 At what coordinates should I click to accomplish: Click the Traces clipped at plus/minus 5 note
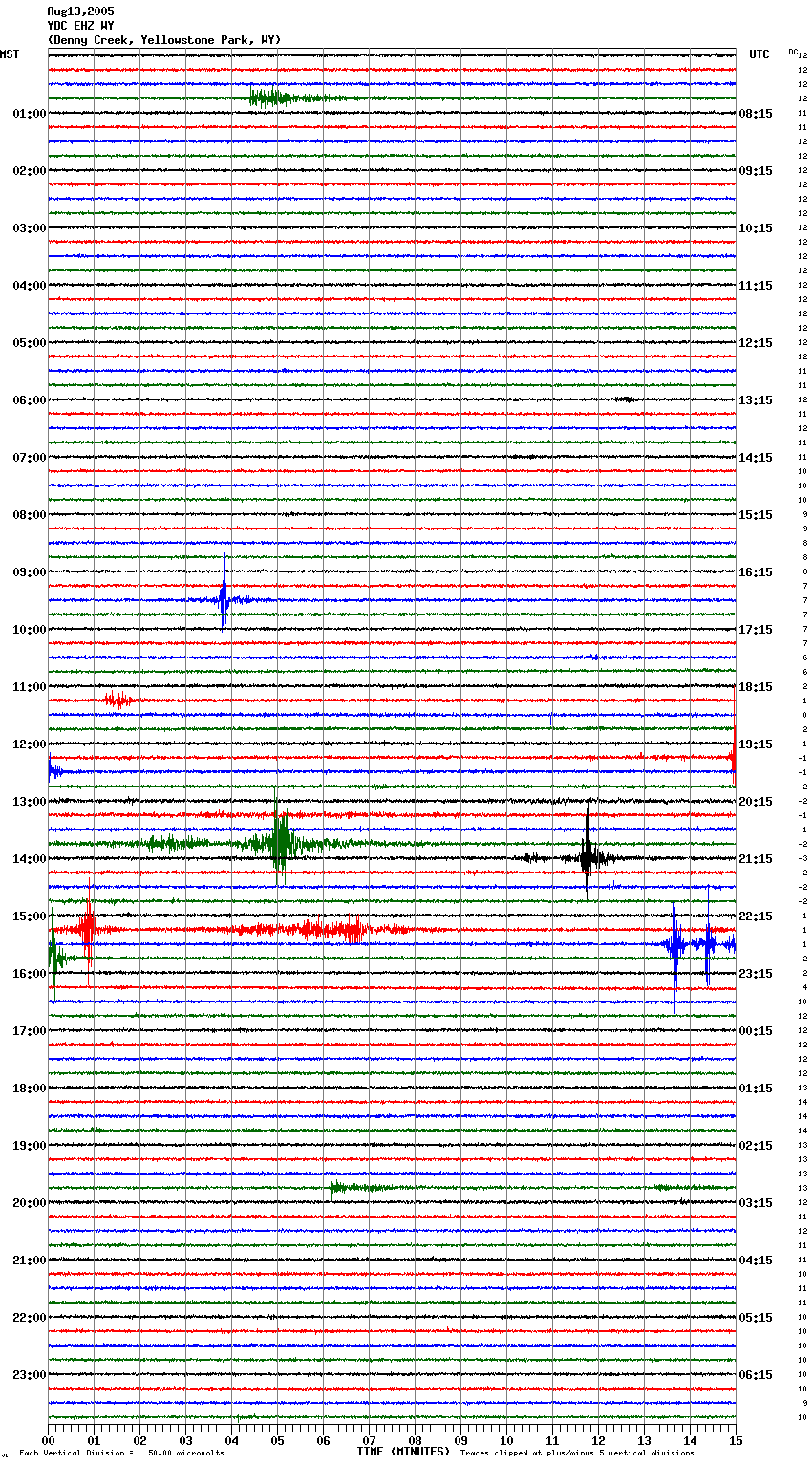point(577,1453)
